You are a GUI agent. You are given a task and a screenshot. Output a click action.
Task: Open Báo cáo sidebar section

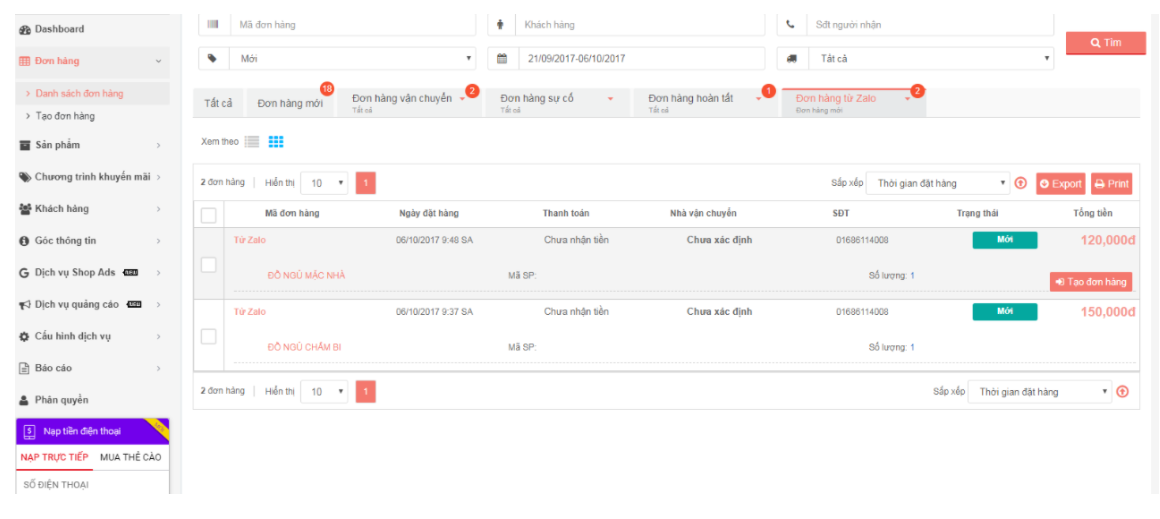[53, 368]
